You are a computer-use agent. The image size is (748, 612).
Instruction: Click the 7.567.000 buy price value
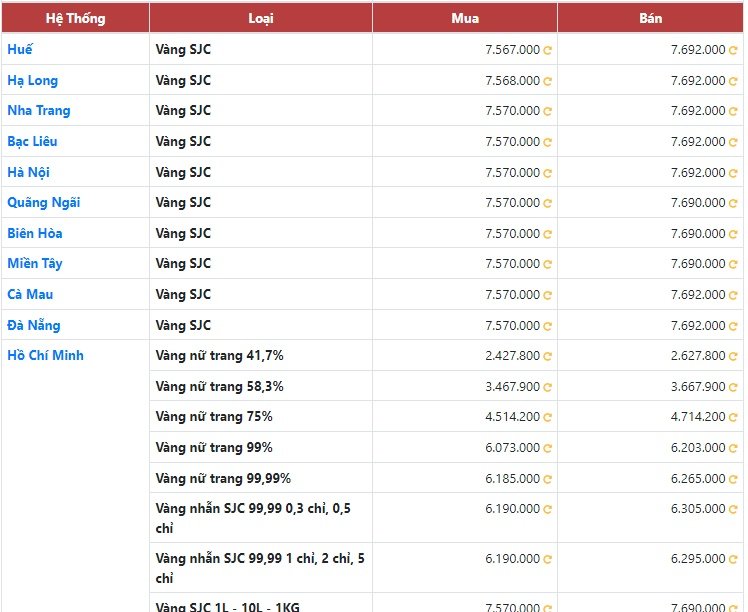click(x=512, y=50)
